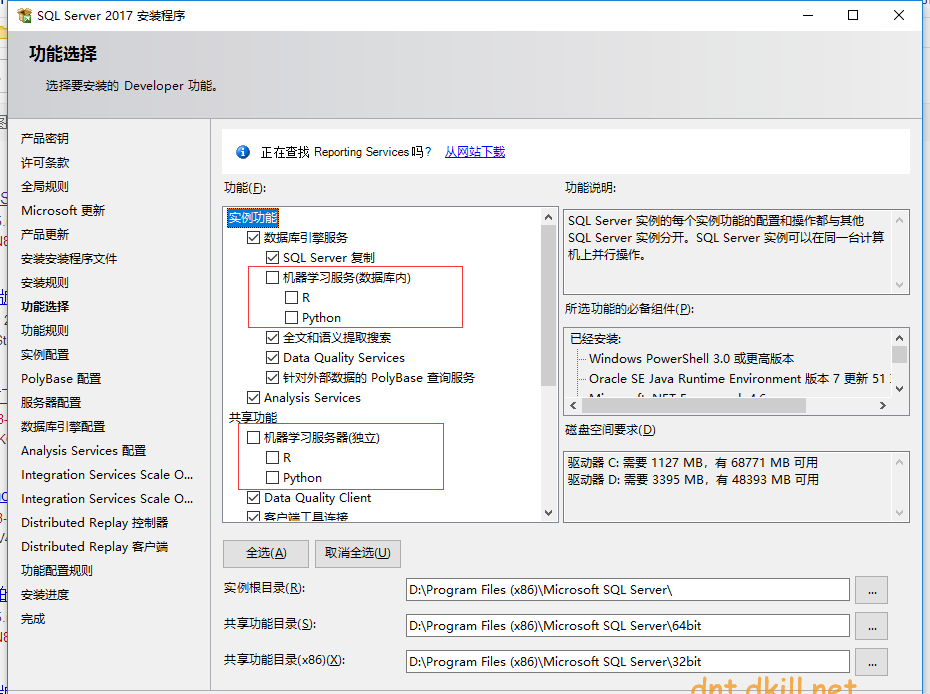Click prerequisites horizontal scrollbar left arrow
The image size is (930, 694).
click(x=573, y=406)
